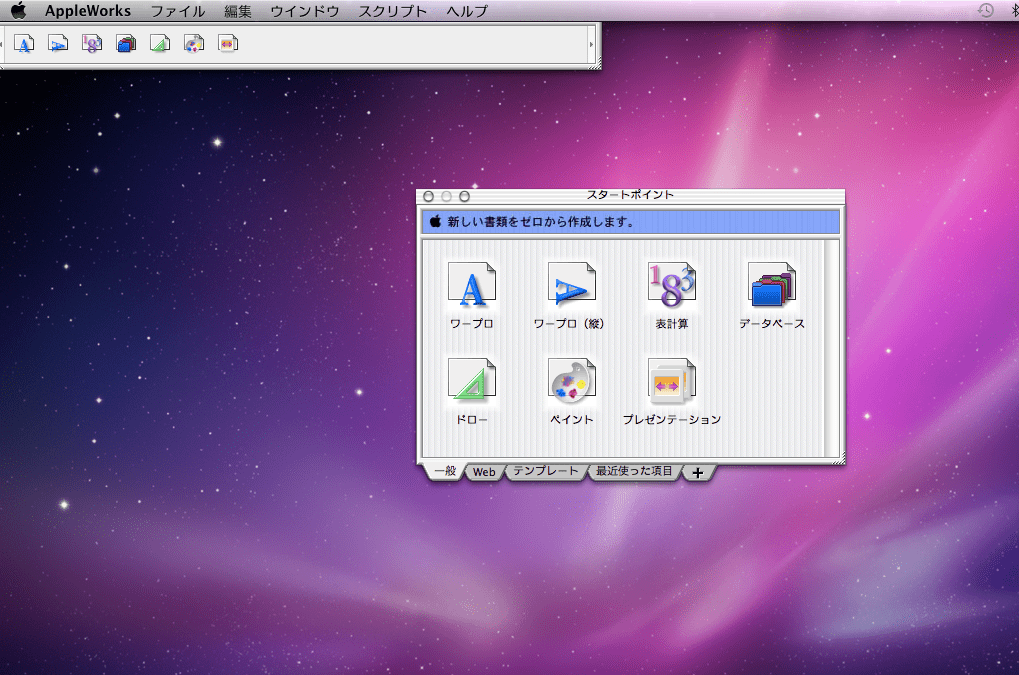Click the drawing icon in the button bar
The height and width of the screenshot is (675, 1019).
coord(160,44)
